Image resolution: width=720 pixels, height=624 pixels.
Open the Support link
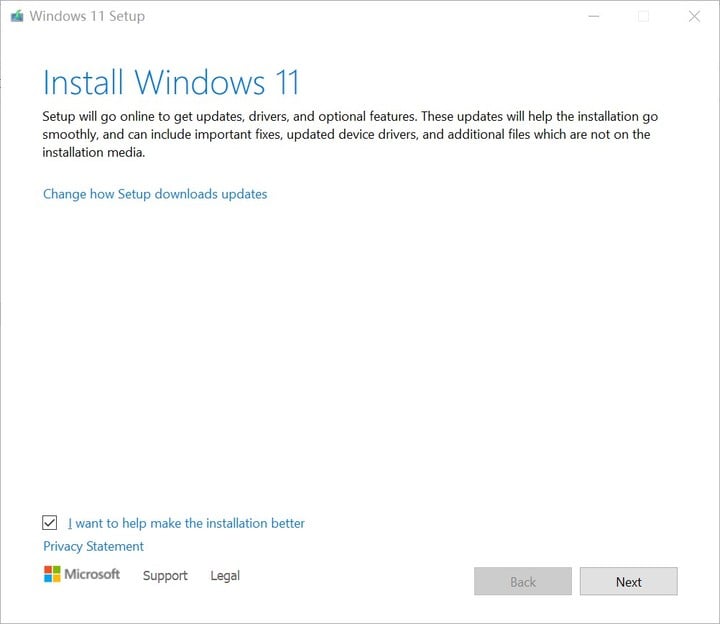click(x=165, y=575)
